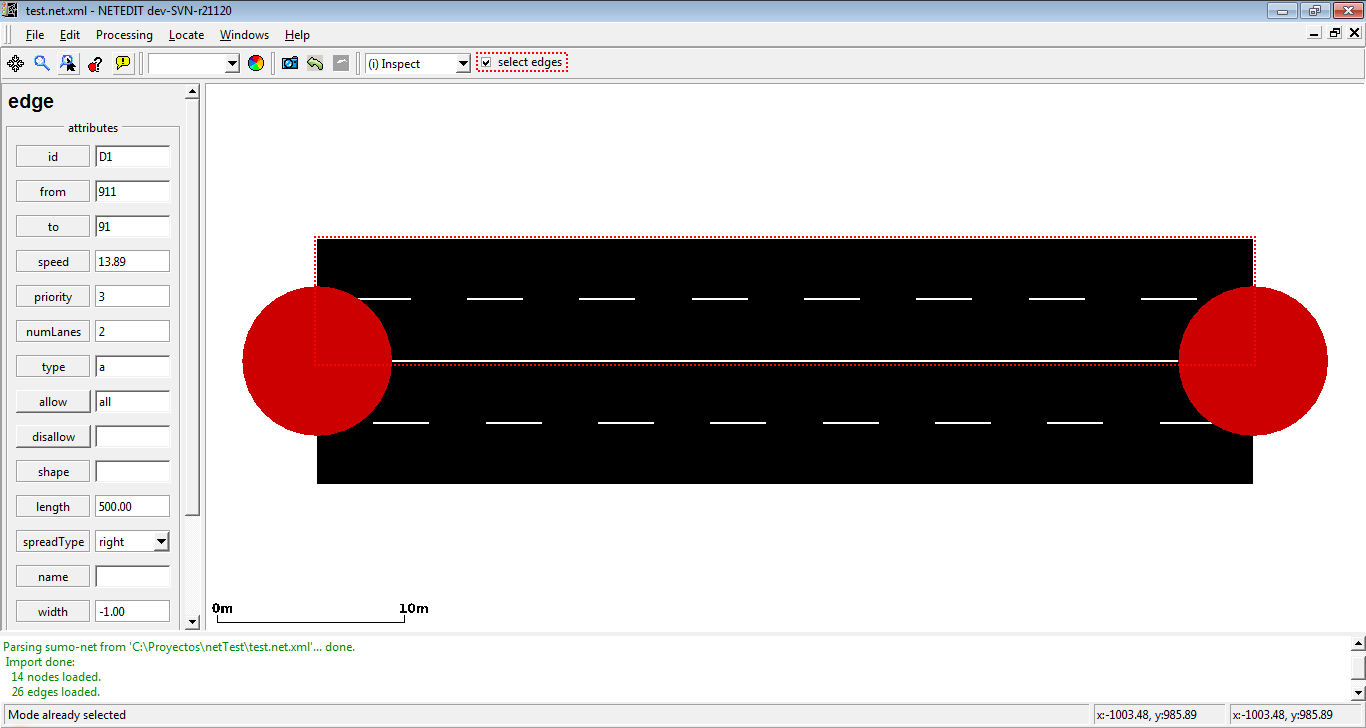Click the type attribute button
The height and width of the screenshot is (728, 1366).
(53, 366)
